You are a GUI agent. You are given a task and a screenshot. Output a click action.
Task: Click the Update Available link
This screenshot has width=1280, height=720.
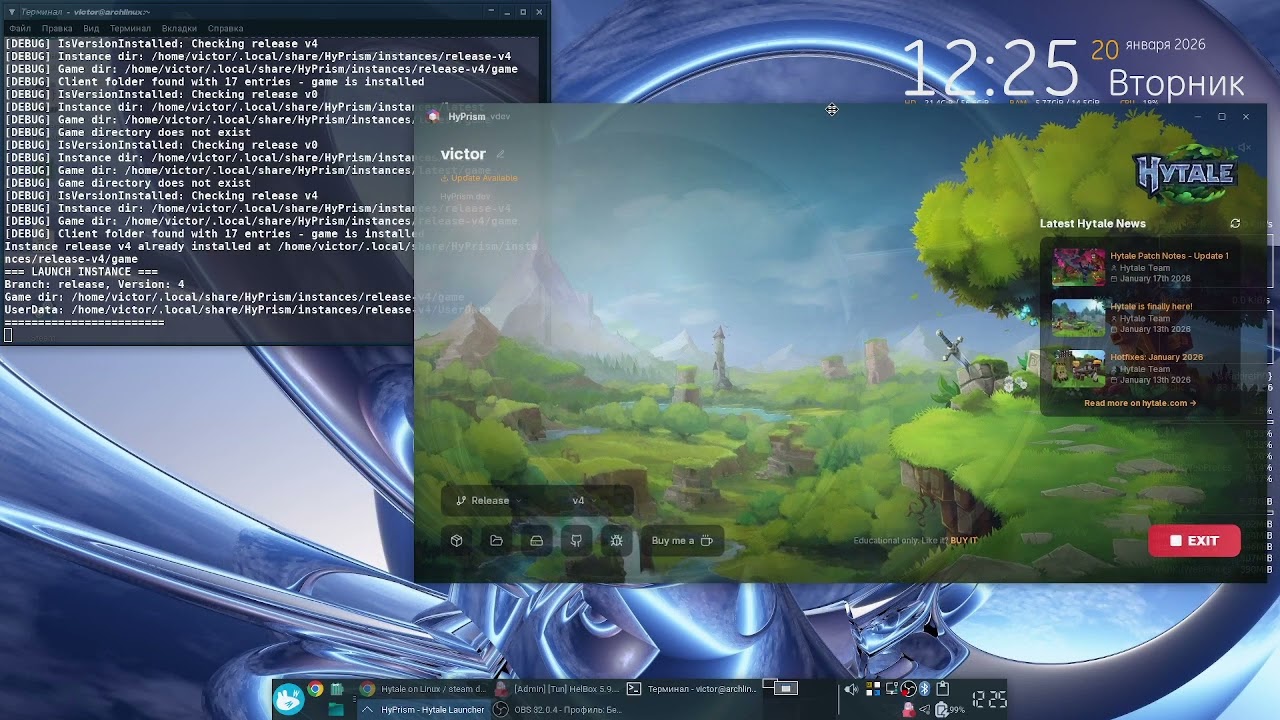pos(480,178)
